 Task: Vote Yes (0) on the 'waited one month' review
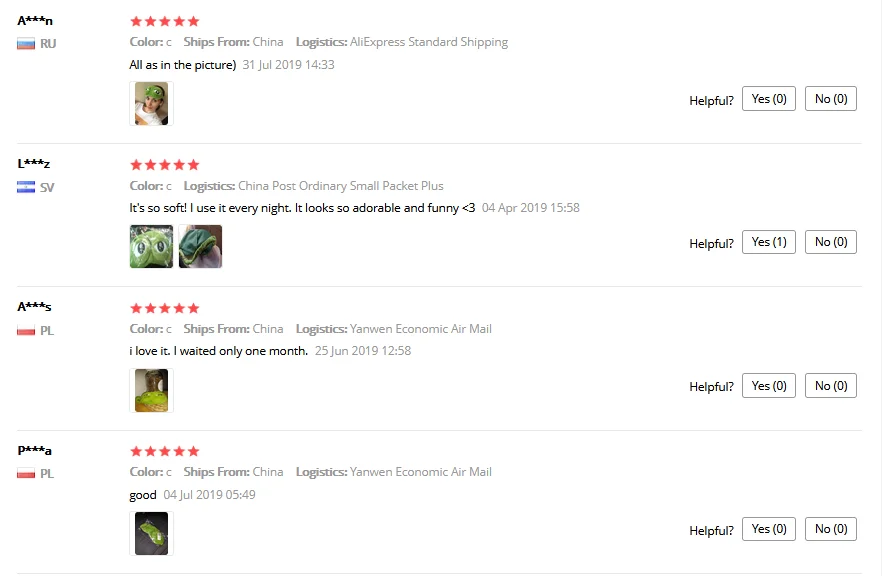tap(769, 386)
